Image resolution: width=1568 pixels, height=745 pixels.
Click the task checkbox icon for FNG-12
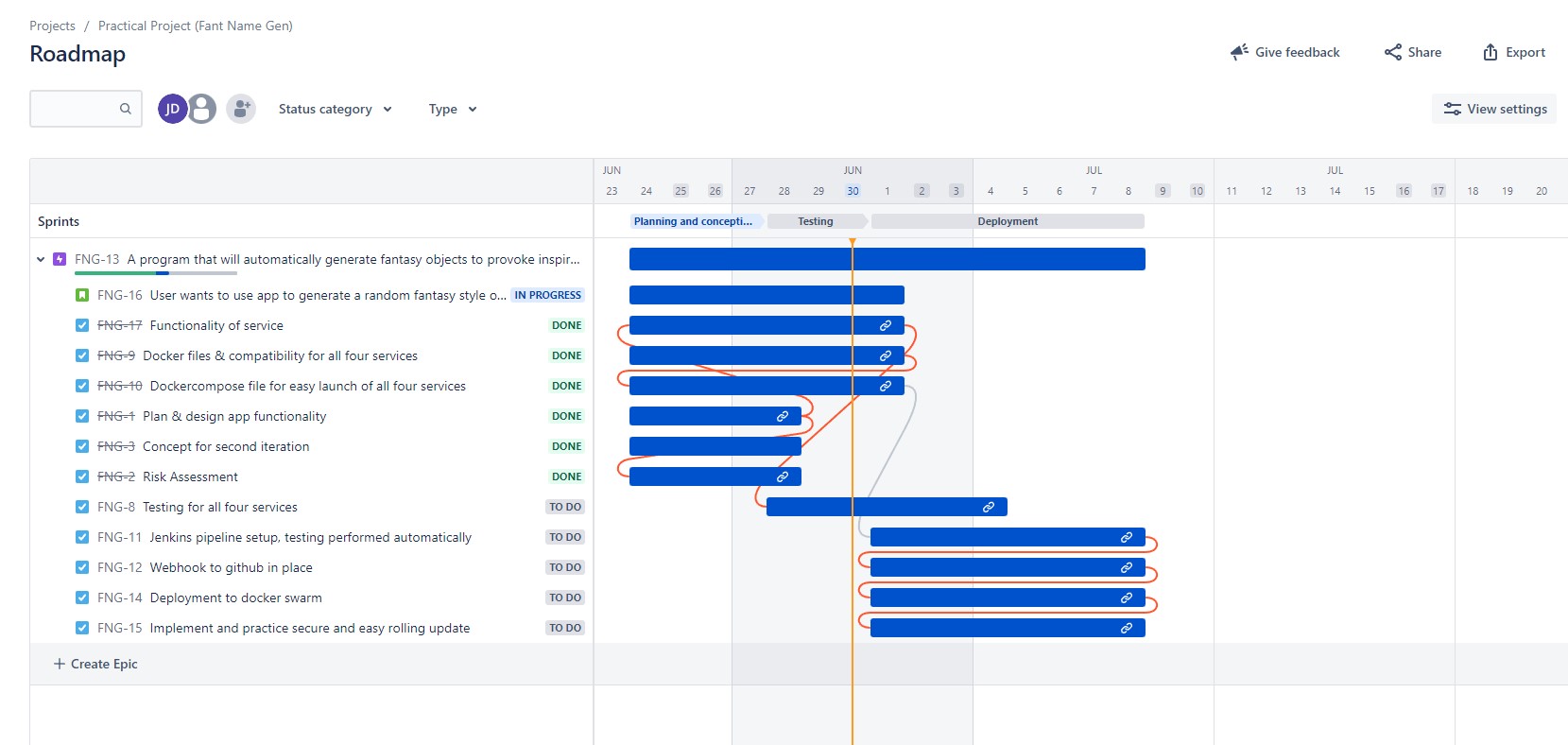tap(82, 567)
